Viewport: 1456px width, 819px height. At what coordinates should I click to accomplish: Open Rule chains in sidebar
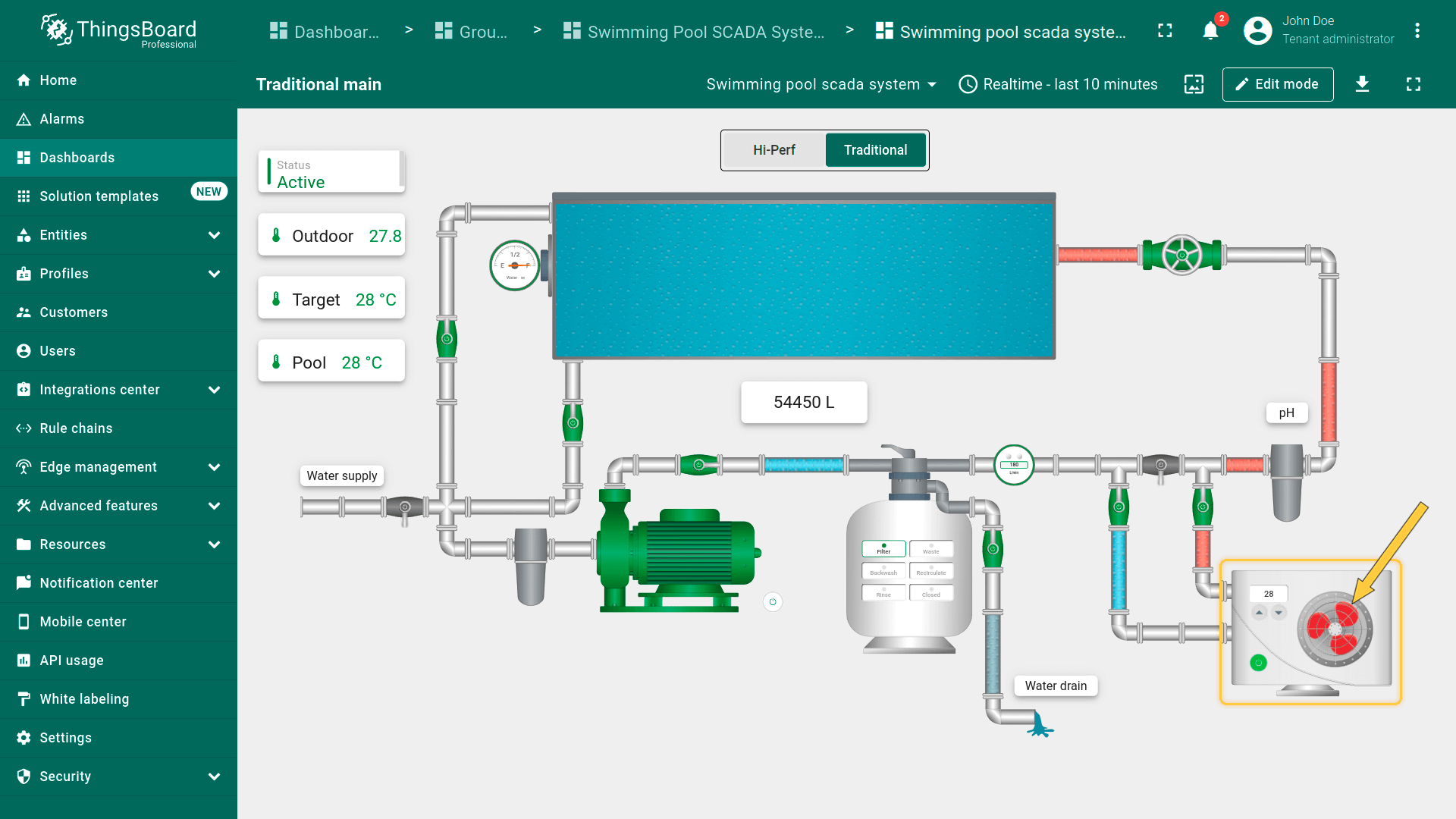click(x=76, y=428)
